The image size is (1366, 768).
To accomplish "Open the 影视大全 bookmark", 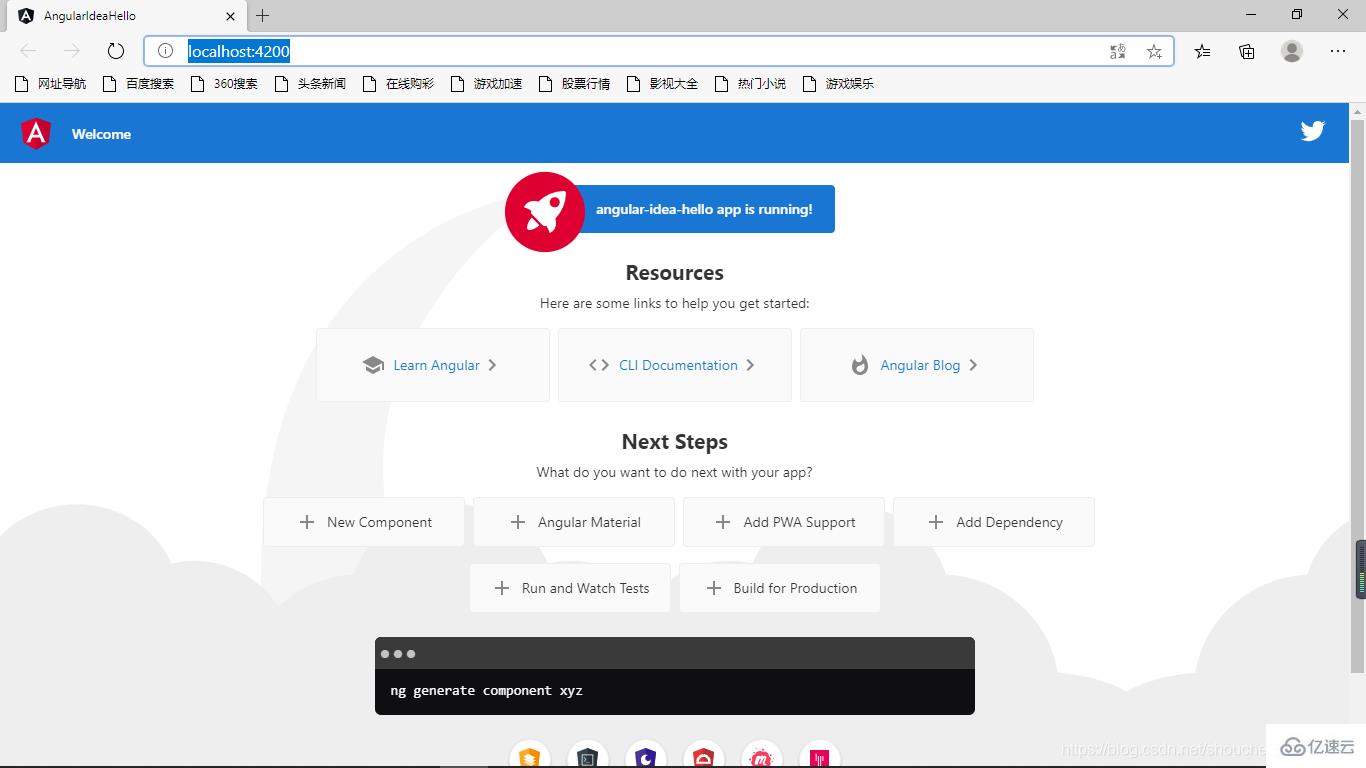I will [663, 84].
